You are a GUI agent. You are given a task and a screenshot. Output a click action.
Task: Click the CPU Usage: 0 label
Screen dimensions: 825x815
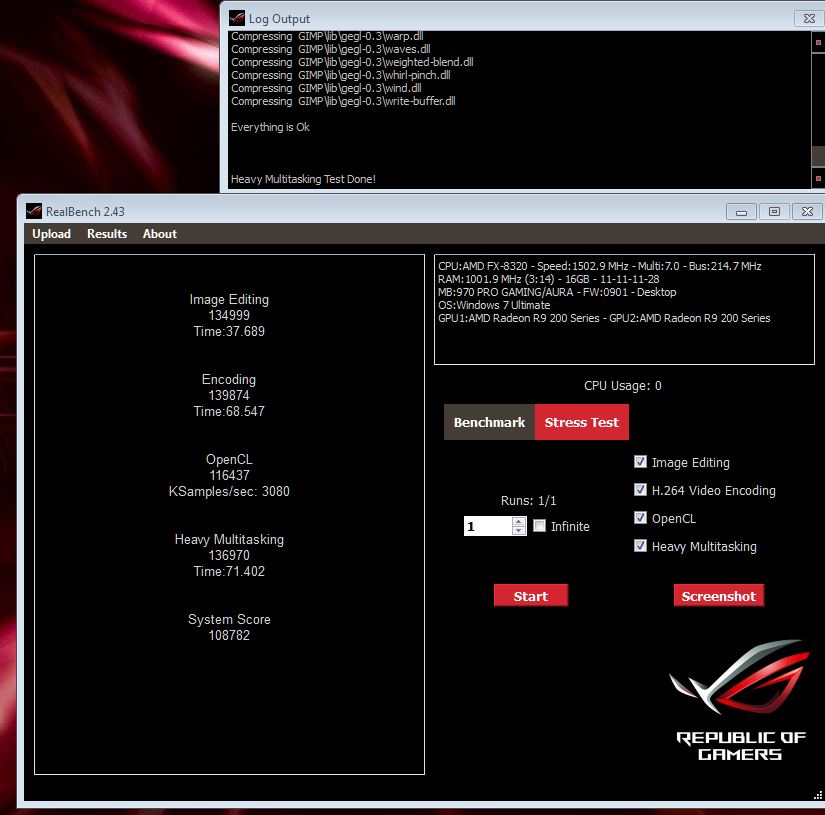[623, 386]
